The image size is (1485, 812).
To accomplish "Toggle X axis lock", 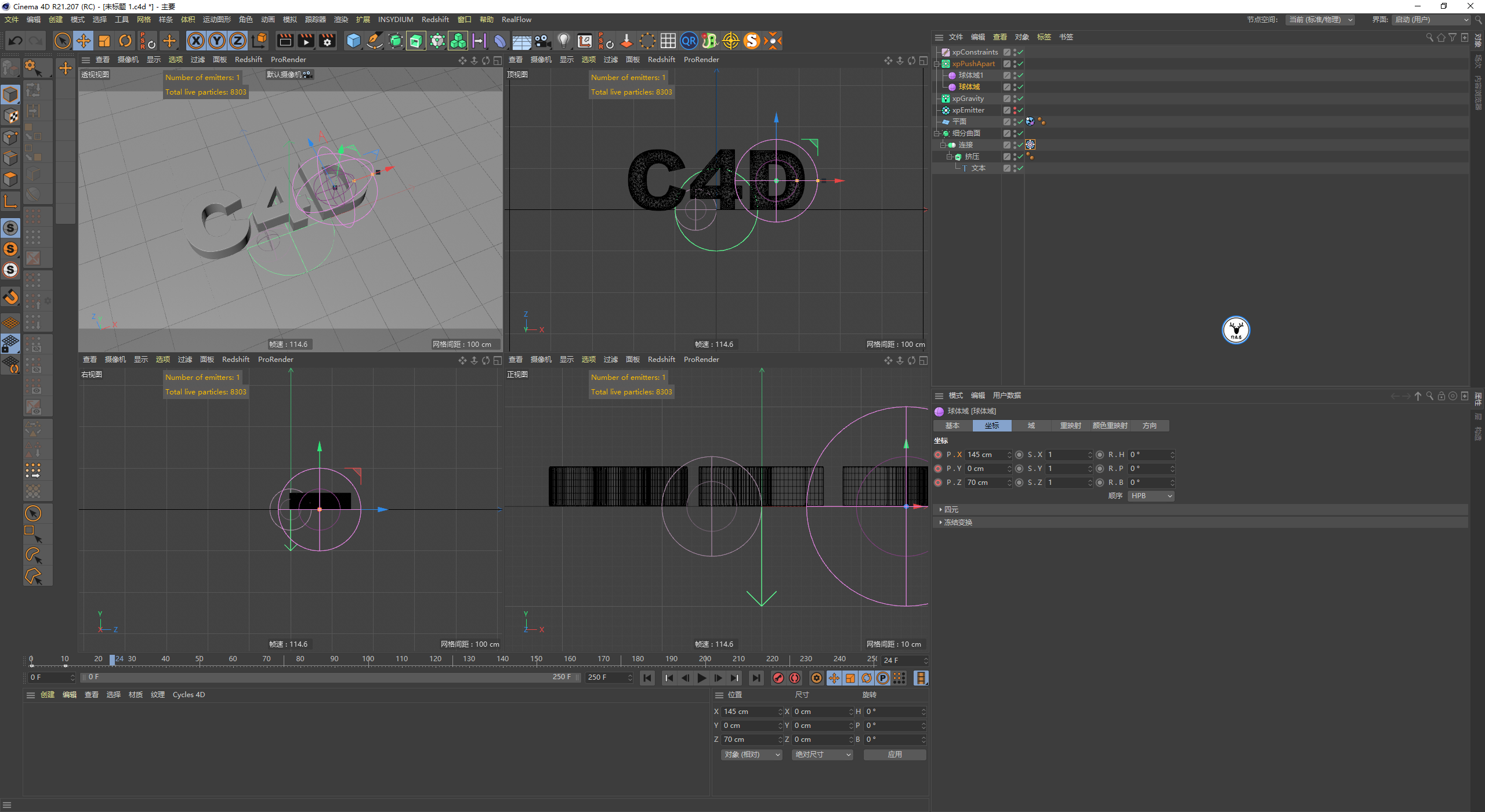I will (x=196, y=41).
